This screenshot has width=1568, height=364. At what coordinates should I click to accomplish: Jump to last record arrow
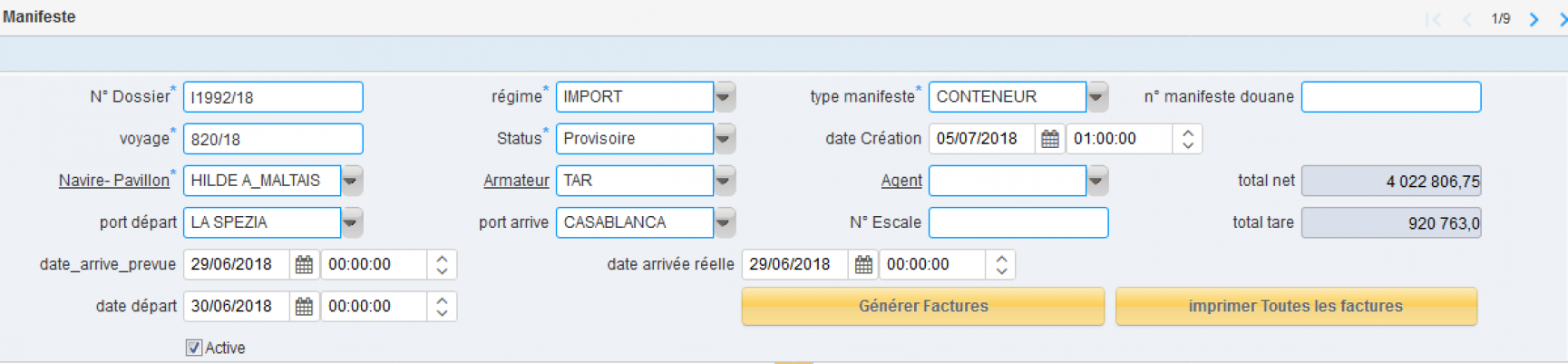[1563, 19]
